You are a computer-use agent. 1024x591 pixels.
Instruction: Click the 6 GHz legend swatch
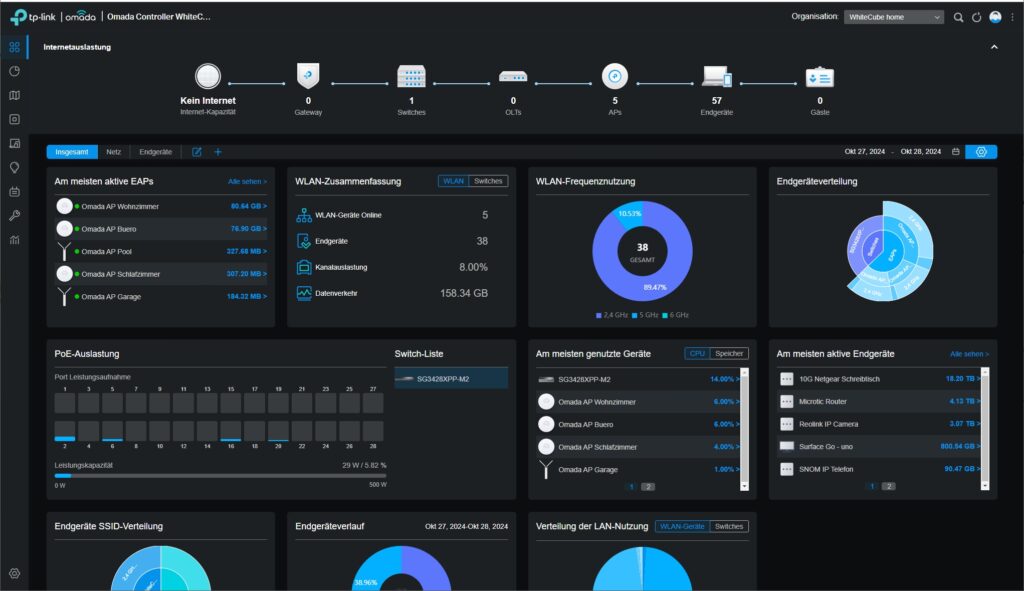point(665,315)
